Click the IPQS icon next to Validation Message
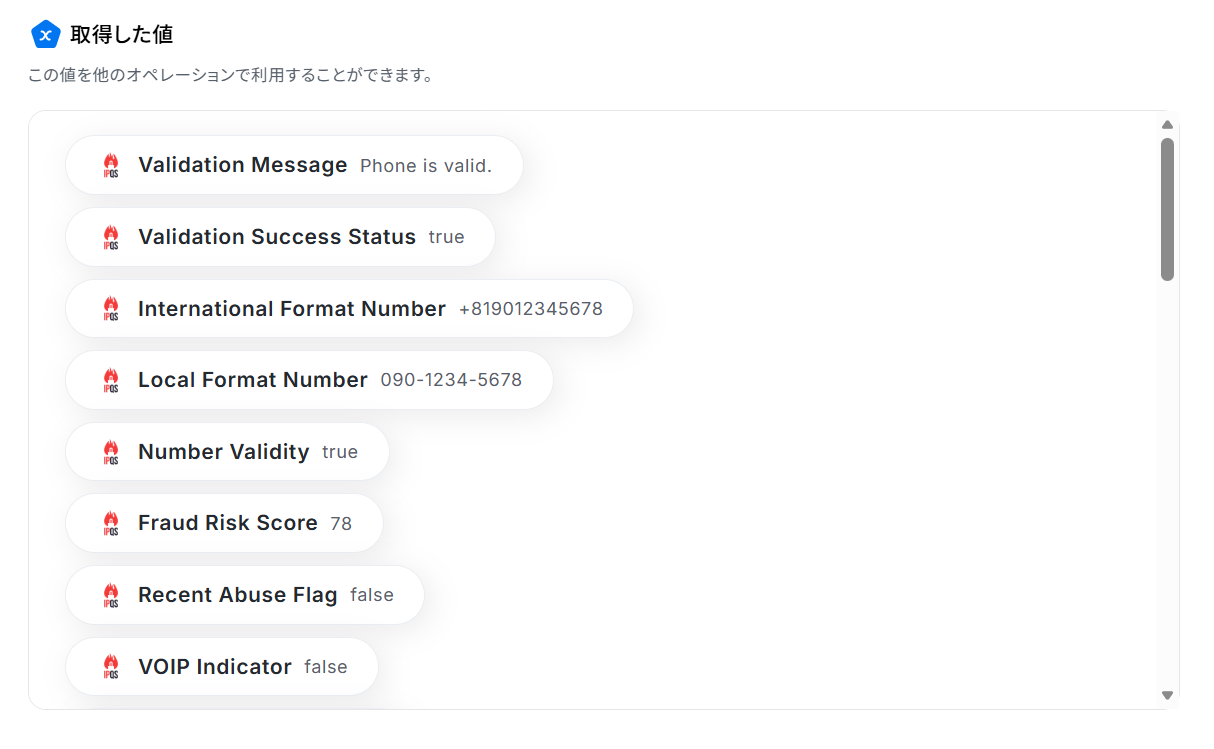The width and height of the screenshot is (1214, 749). 111,165
